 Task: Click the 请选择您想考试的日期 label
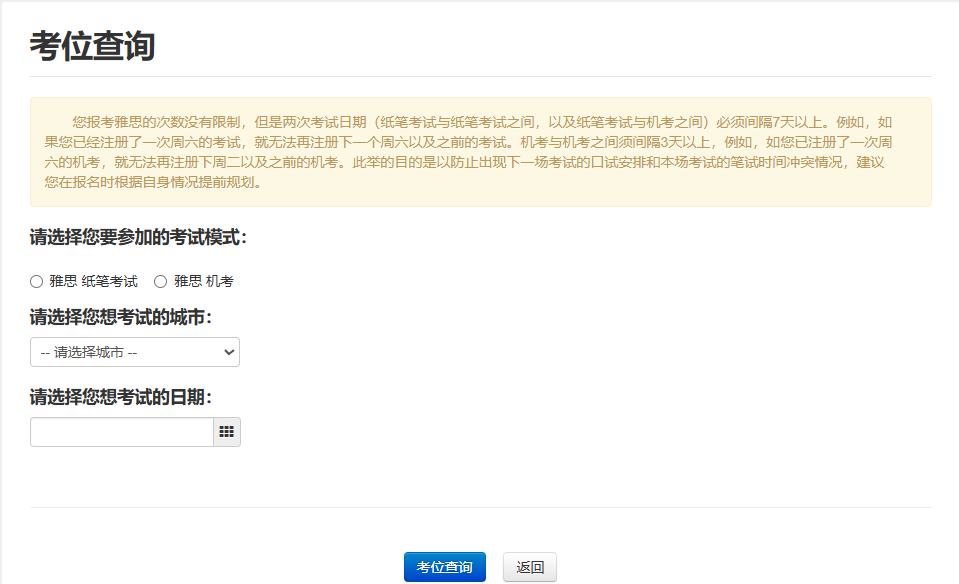[121, 397]
